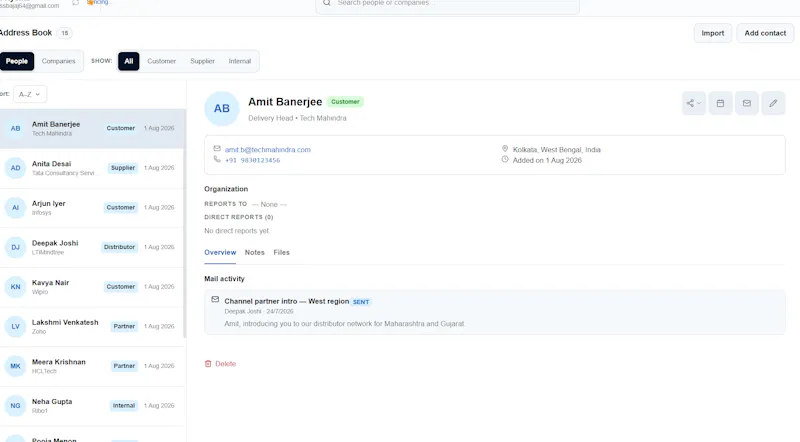The image size is (800, 442).
Task: Click the AD avatar of Anita Desai
Action: pos(15,168)
